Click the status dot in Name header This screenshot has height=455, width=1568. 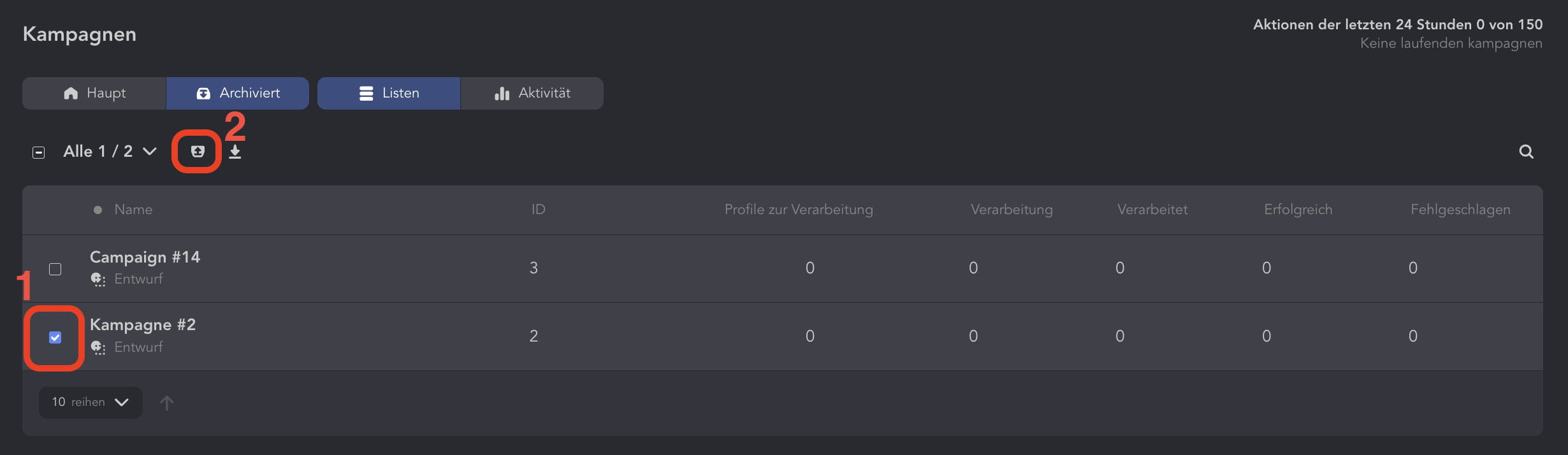98,210
